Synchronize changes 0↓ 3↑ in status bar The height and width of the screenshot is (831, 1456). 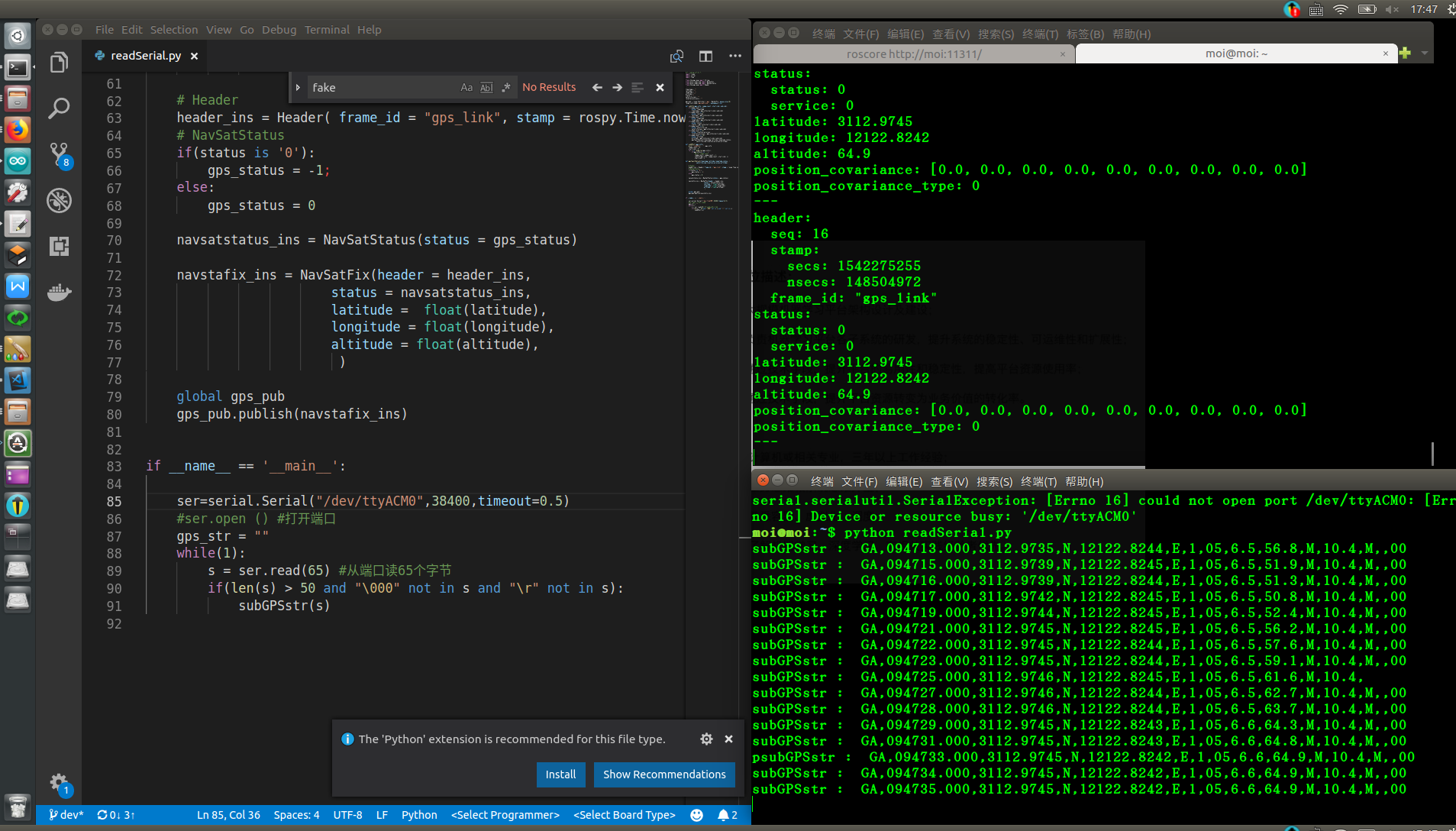tap(116, 815)
